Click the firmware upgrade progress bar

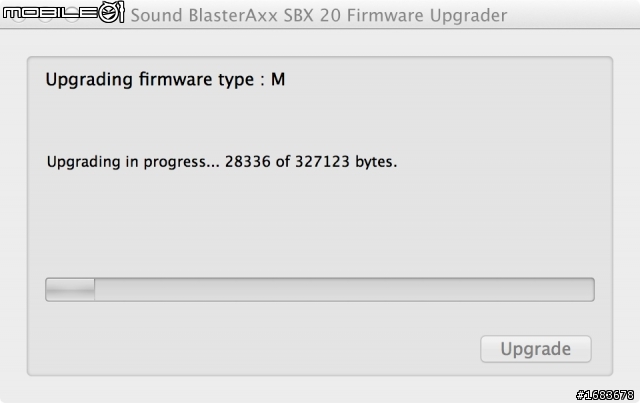coord(320,289)
